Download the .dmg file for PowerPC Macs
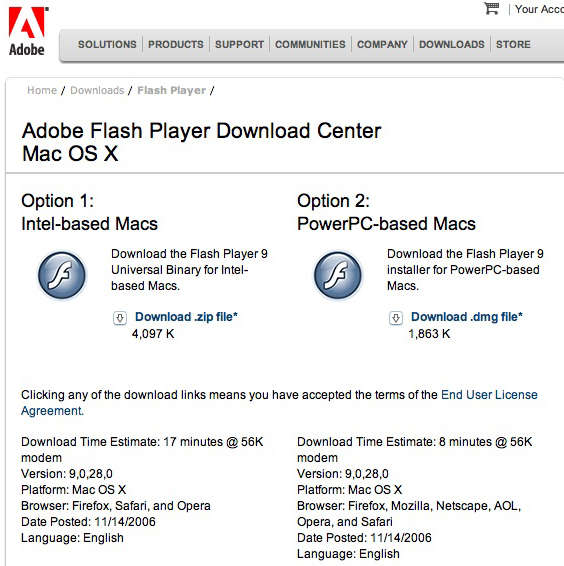This screenshot has width=564, height=566. pyautogui.click(x=467, y=317)
